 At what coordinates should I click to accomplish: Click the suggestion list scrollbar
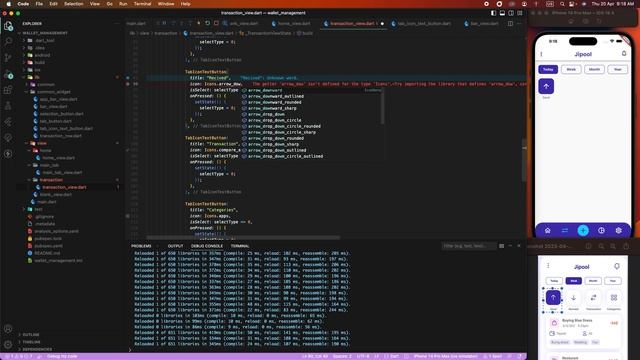[382, 106]
